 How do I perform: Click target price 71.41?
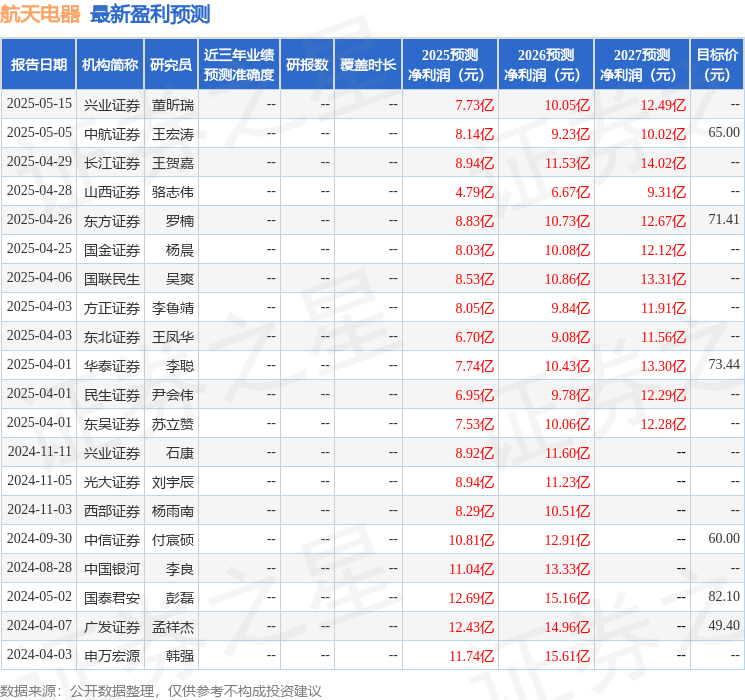724,220
